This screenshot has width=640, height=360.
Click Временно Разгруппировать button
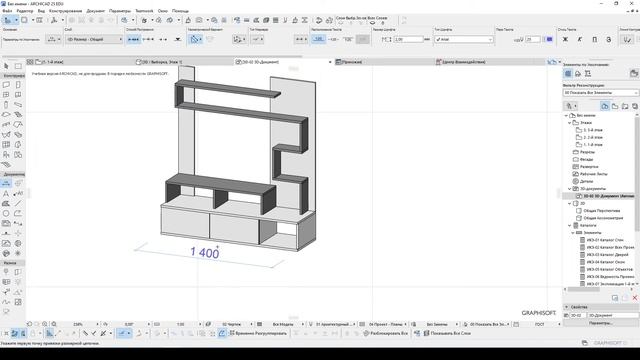(x=258, y=333)
